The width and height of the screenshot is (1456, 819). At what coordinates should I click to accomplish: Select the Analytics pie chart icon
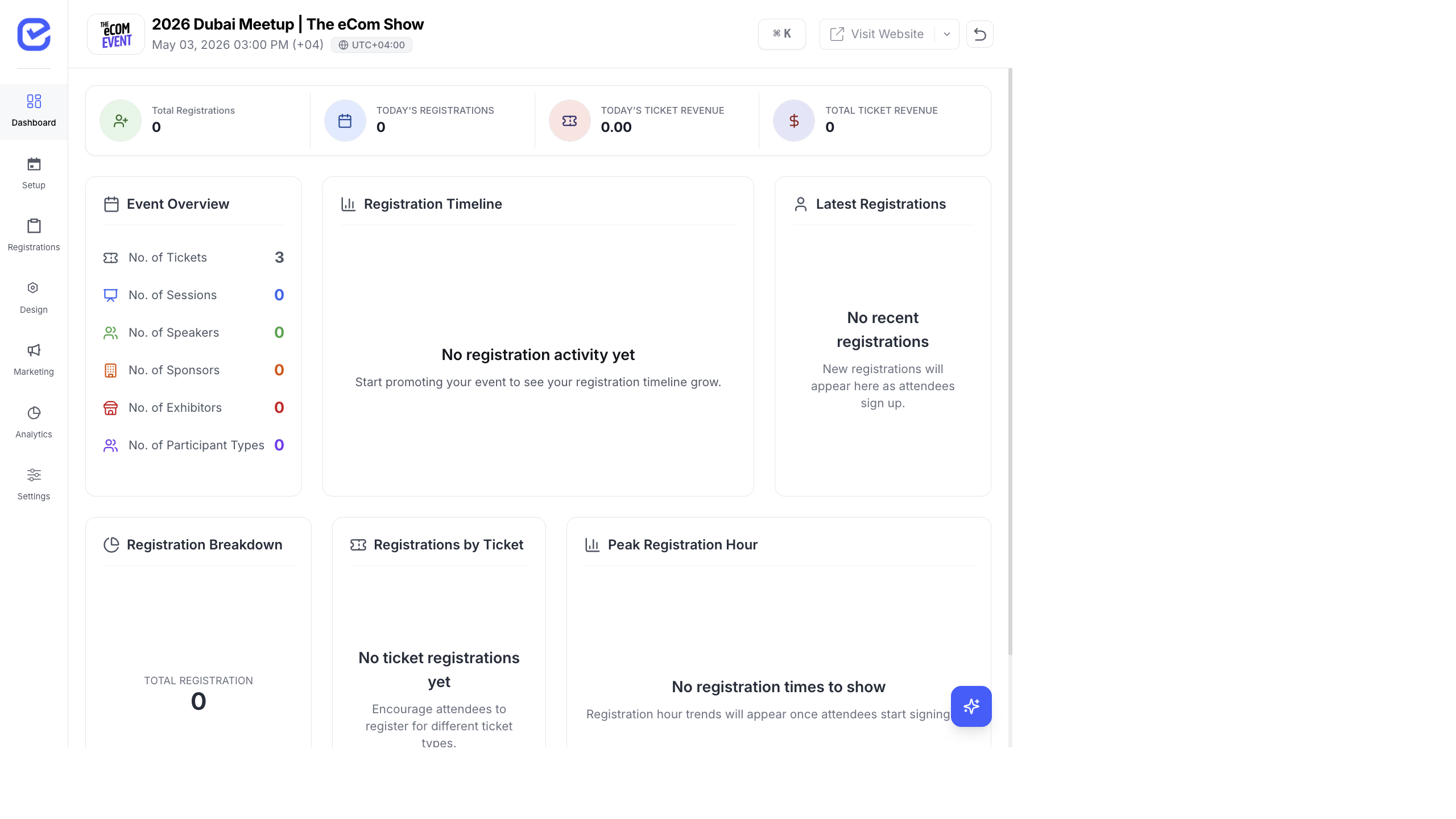[x=34, y=413]
